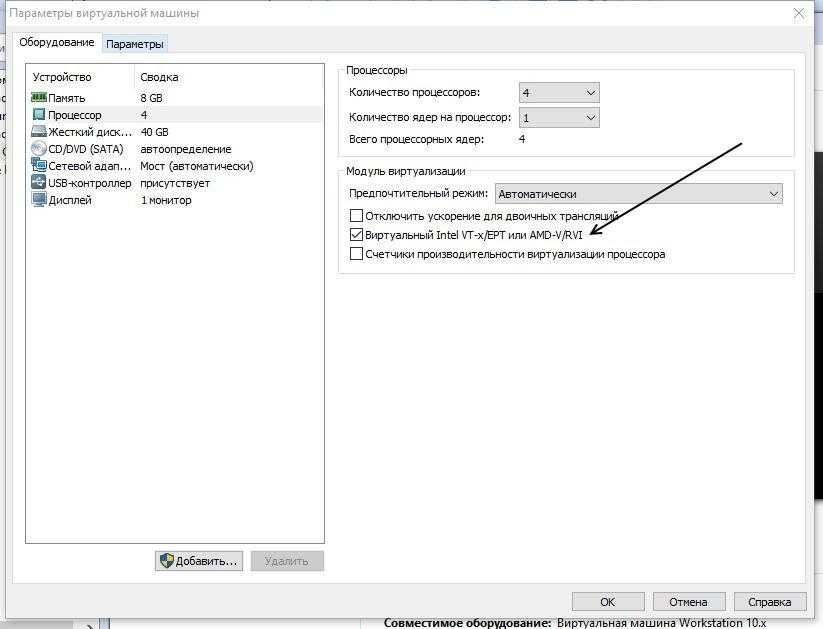
Task: Click the Сетевой адаптер network icon
Action: 39,166
